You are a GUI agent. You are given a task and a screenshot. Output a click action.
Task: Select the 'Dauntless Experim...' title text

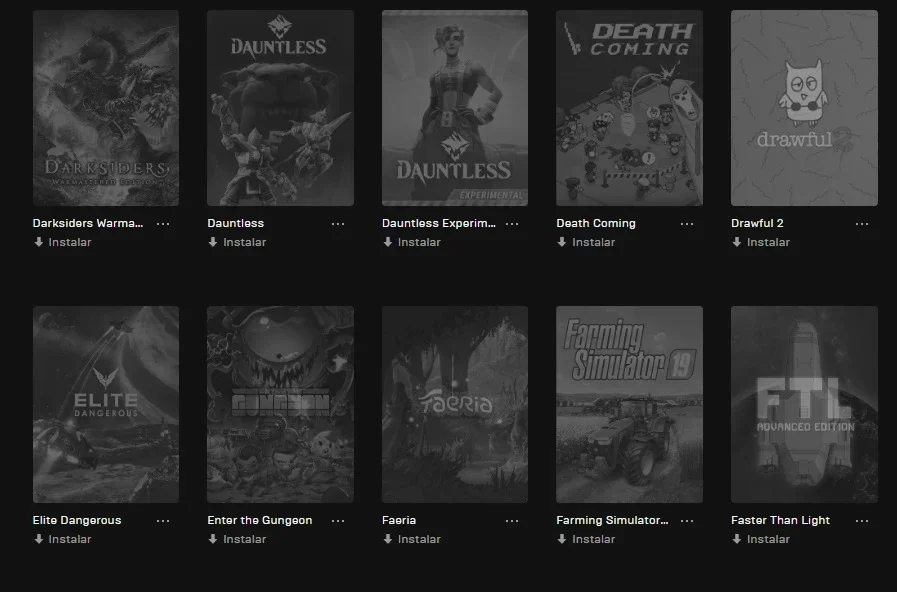pos(439,223)
